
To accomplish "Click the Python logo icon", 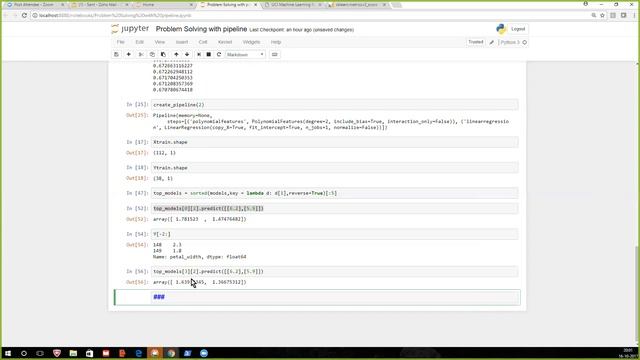I will point(501,29).
